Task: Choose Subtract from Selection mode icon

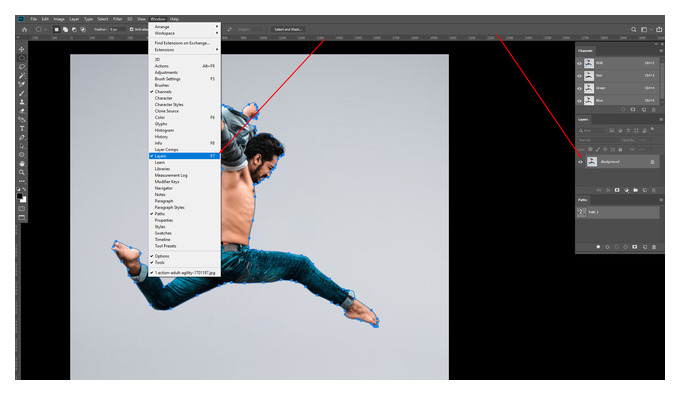Action: 74,29
